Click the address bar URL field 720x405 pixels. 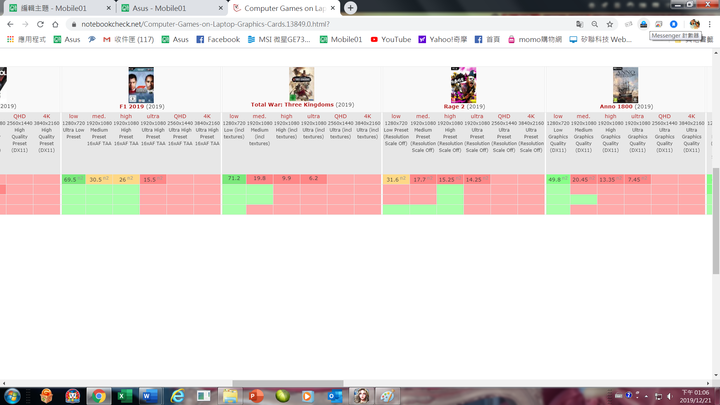(x=321, y=24)
